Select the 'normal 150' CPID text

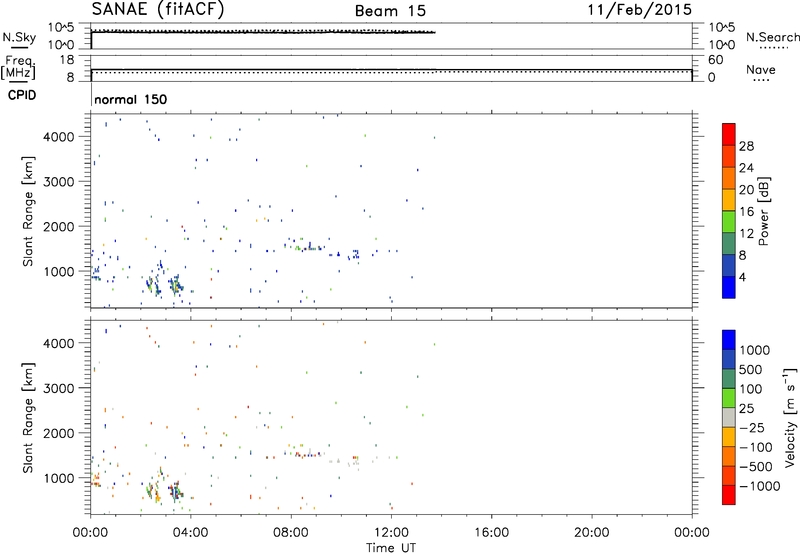(131, 99)
